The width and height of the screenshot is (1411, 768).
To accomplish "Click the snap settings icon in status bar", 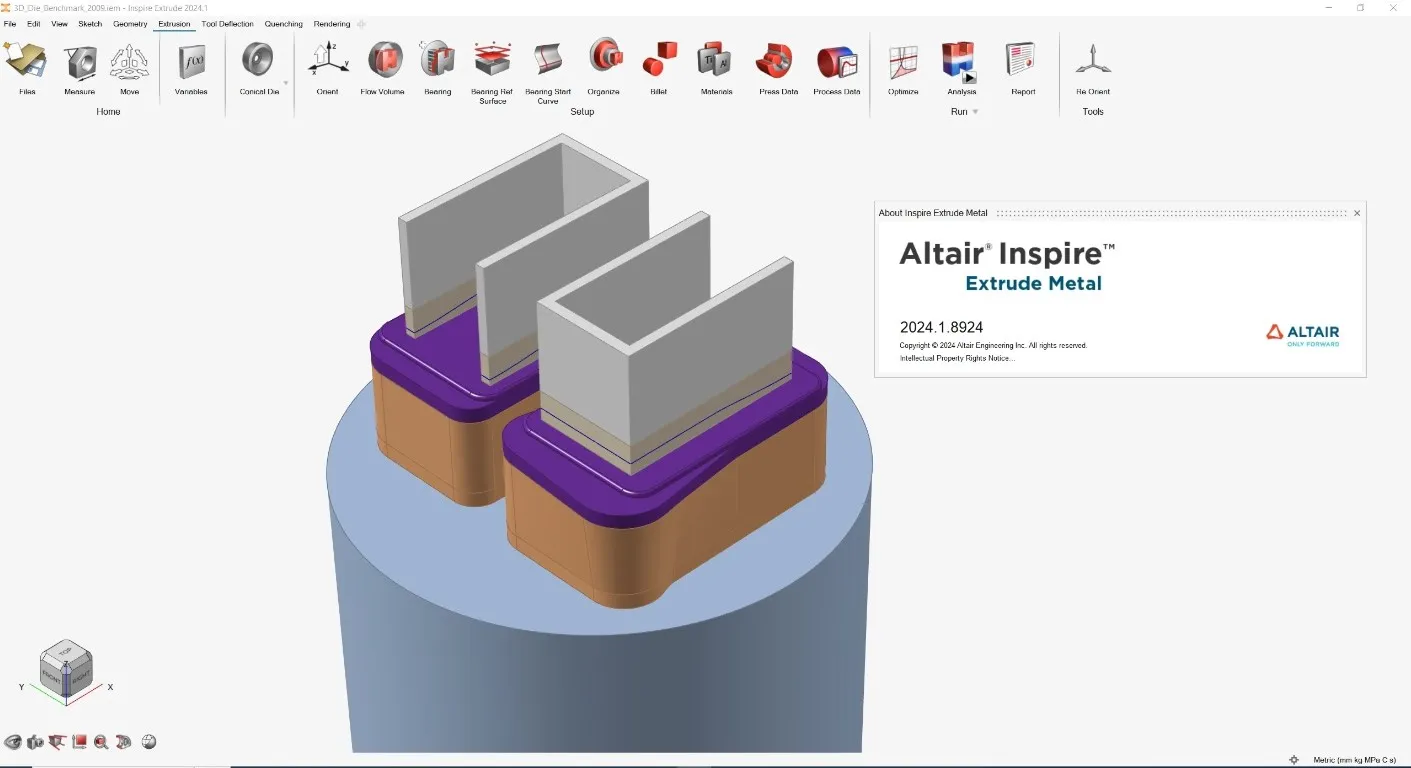I will (1294, 760).
